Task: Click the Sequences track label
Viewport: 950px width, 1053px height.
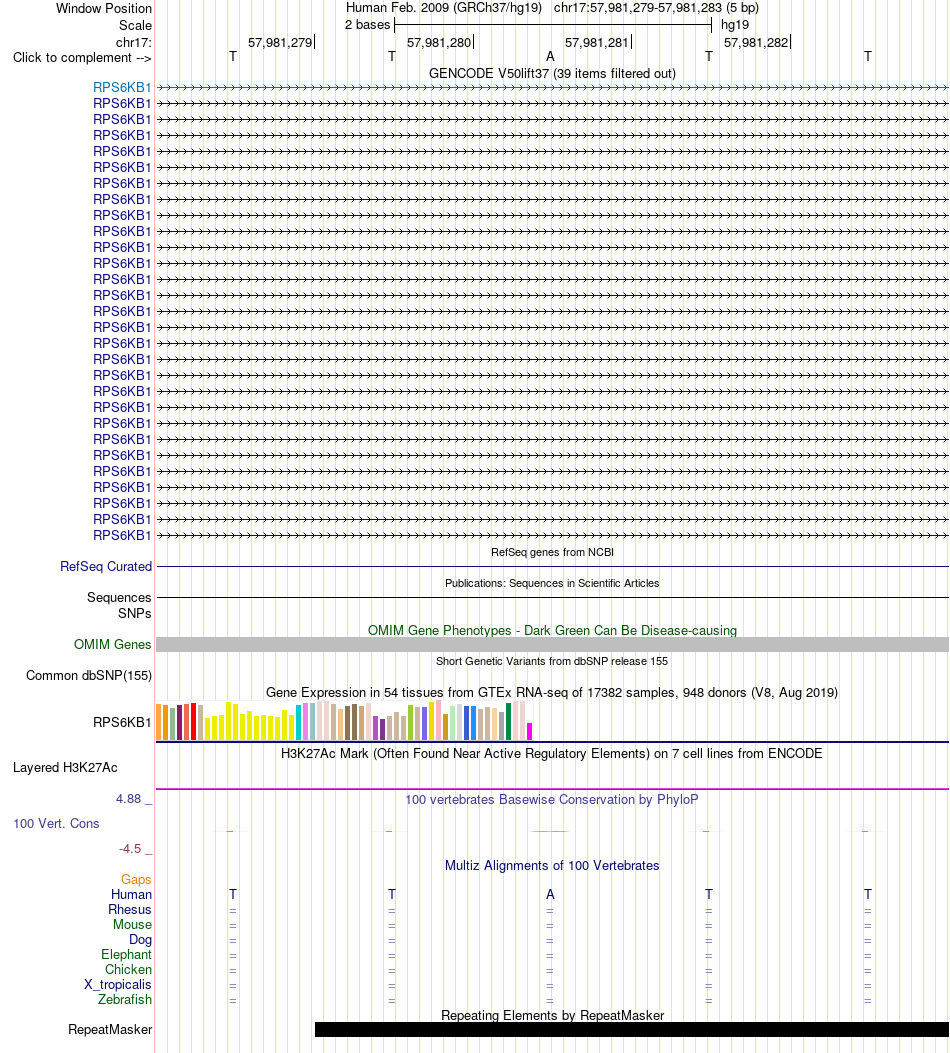Action: (x=119, y=598)
